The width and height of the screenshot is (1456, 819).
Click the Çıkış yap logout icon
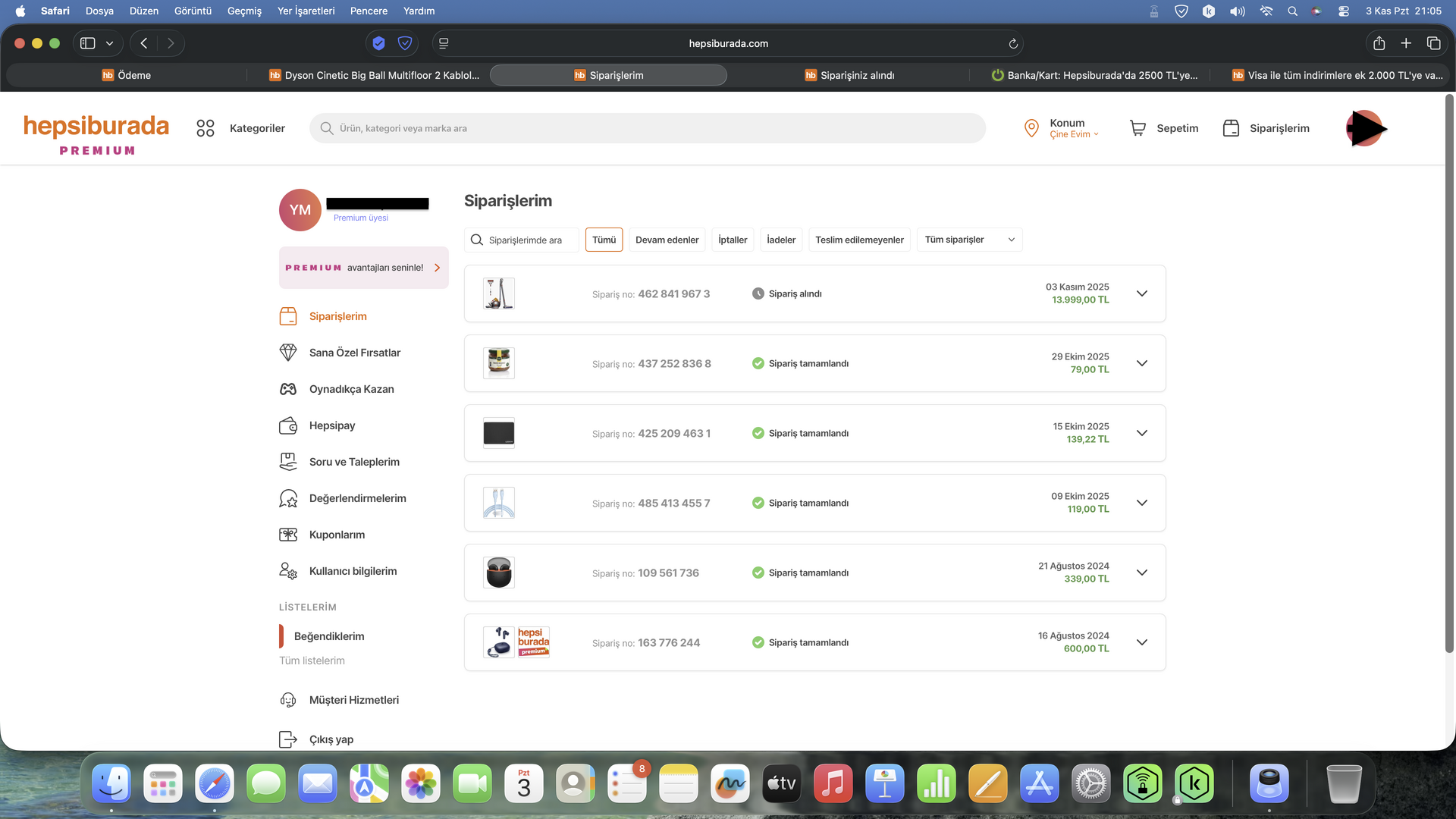(288, 739)
